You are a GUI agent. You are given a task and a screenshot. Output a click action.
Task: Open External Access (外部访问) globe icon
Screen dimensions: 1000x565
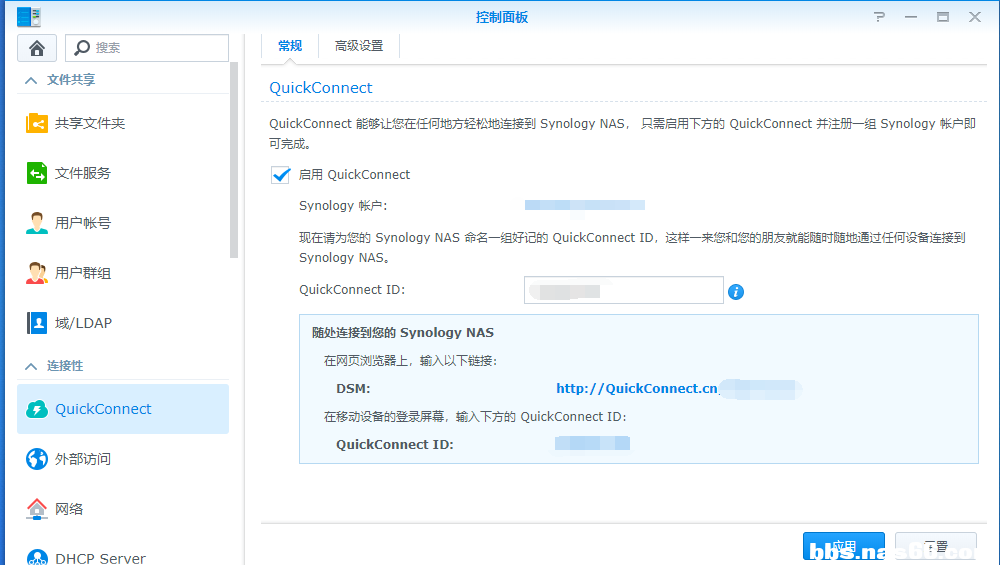[x=37, y=459]
